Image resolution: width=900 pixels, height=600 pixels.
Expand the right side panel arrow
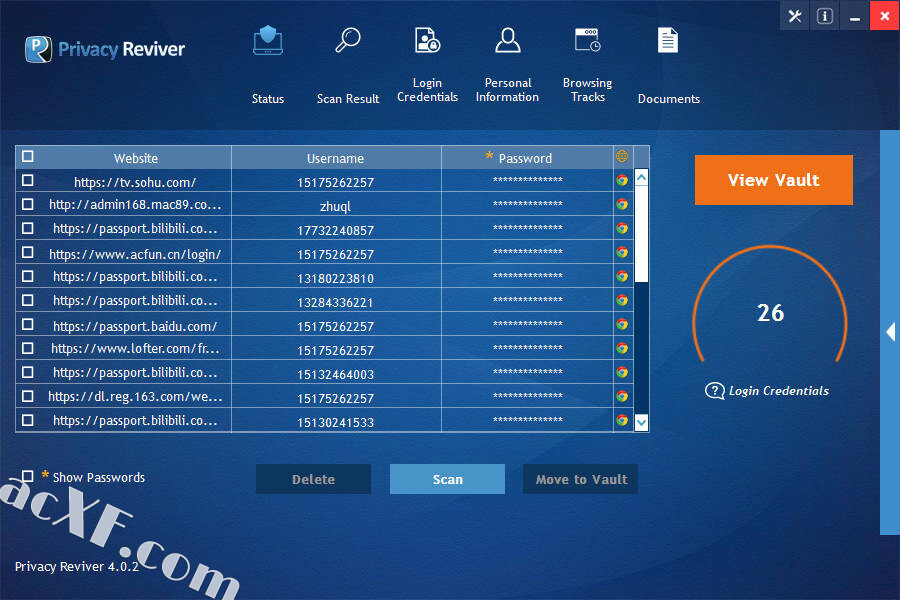tap(890, 332)
